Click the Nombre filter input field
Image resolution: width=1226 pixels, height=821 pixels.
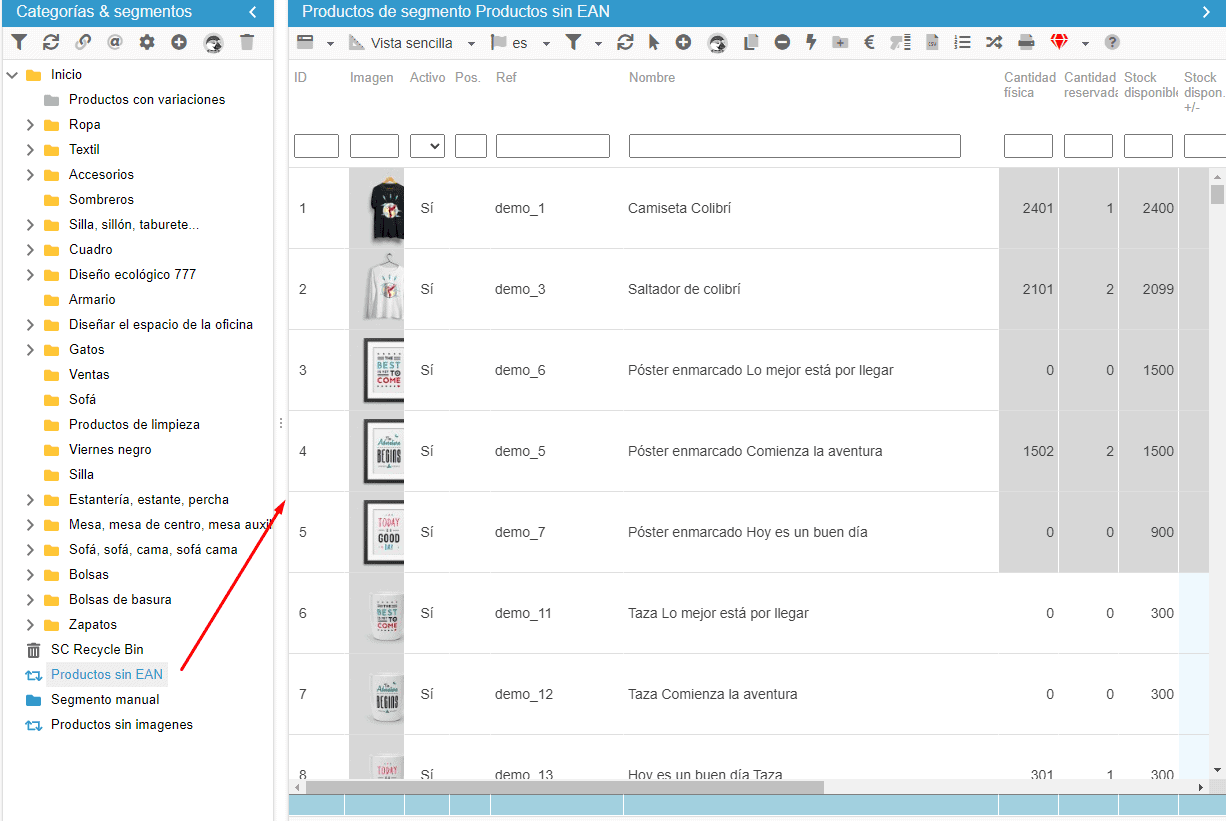point(794,146)
